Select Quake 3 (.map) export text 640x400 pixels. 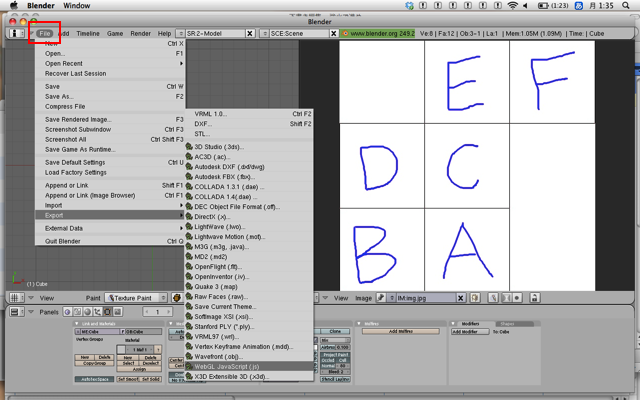pyautogui.click(x=216, y=287)
